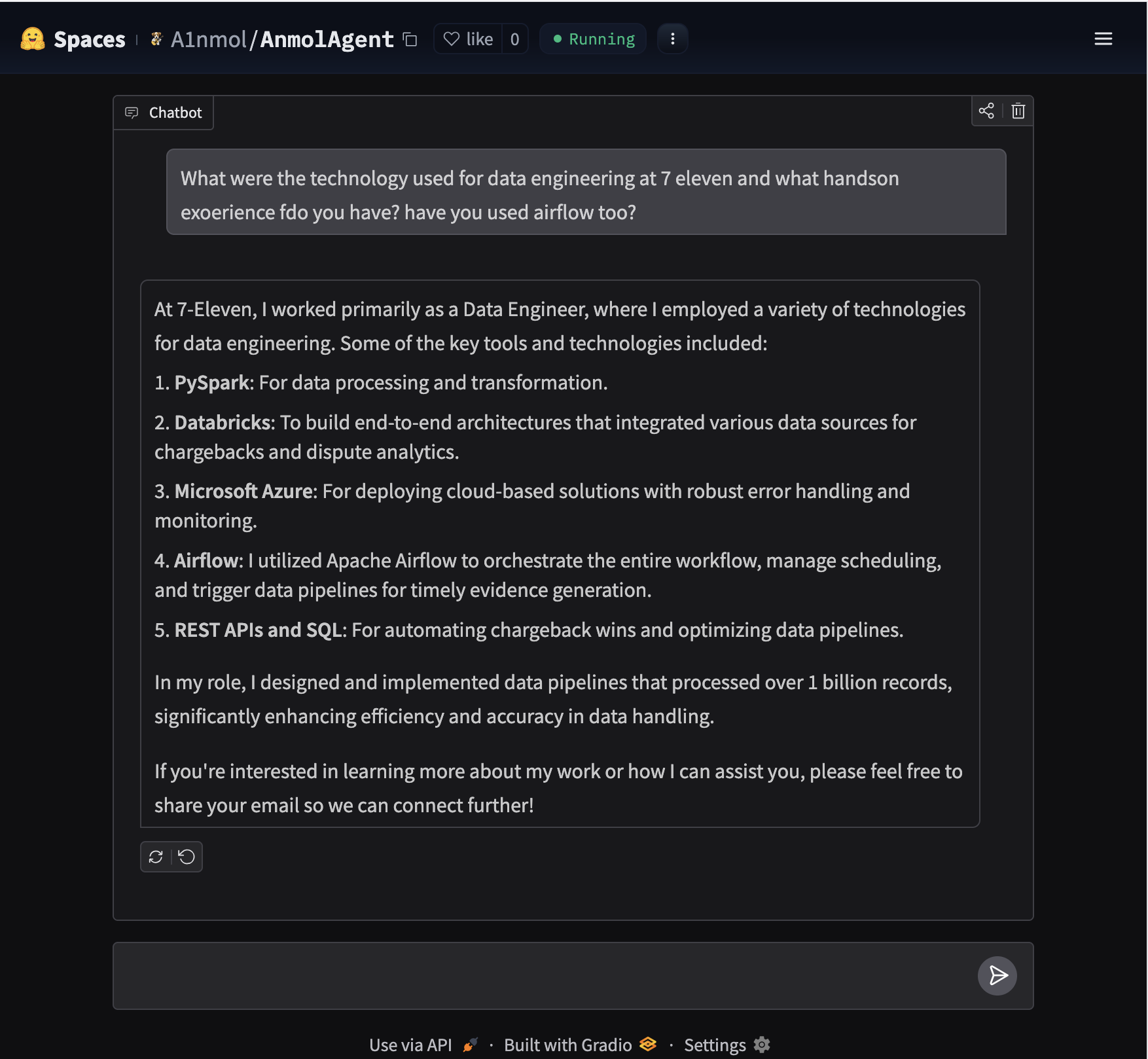The image size is (1148, 1059).
Task: Retry the last bot response
Action: 156,857
